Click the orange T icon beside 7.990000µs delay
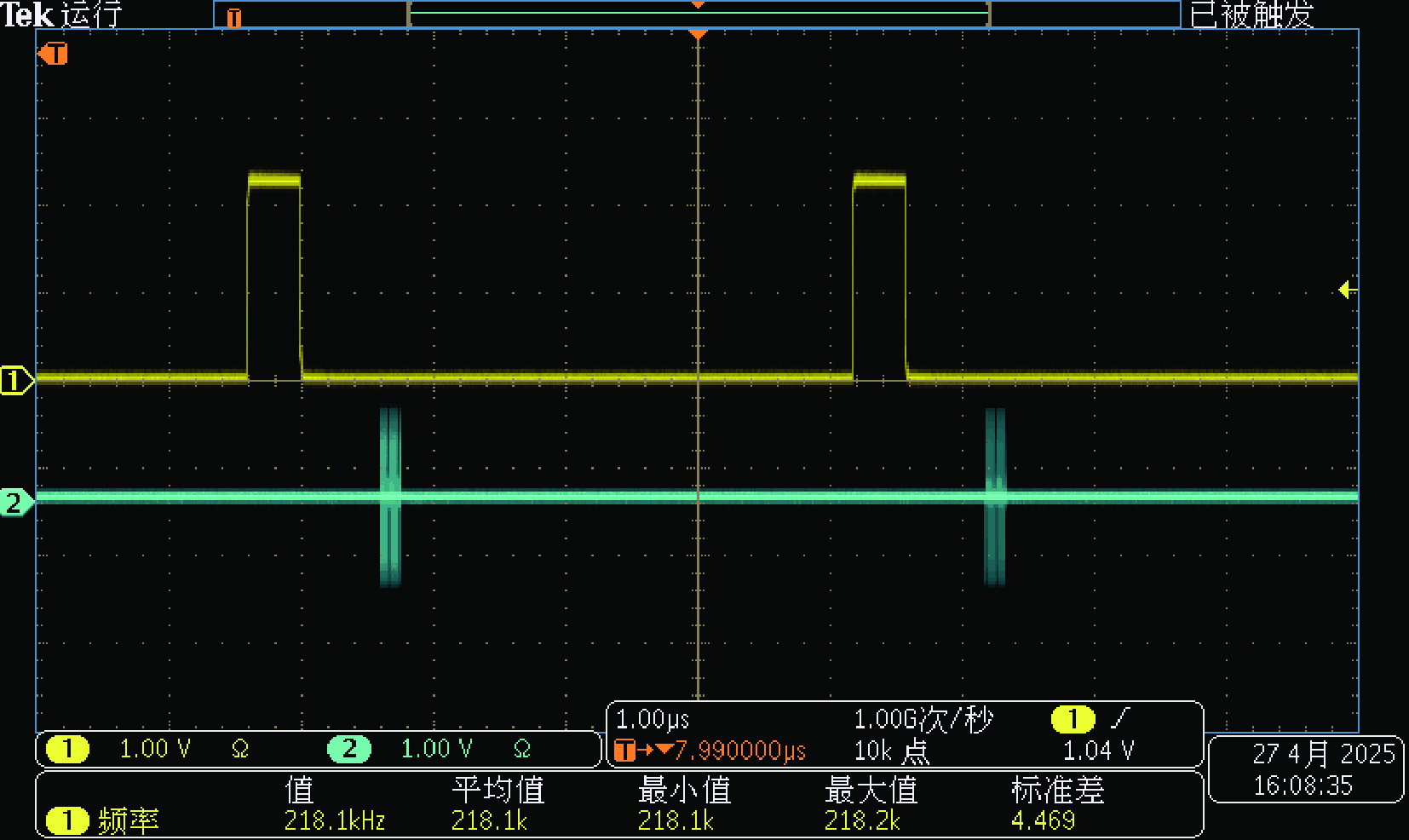This screenshot has height=840, width=1409. pos(624,751)
